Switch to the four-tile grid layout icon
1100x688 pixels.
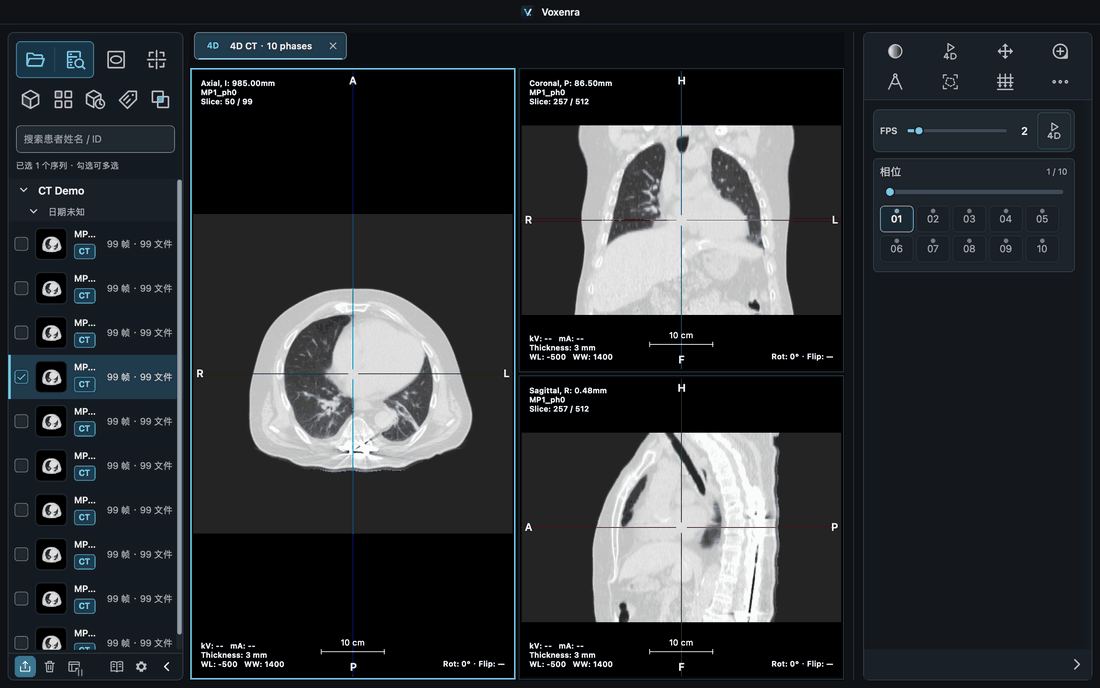click(x=63, y=100)
